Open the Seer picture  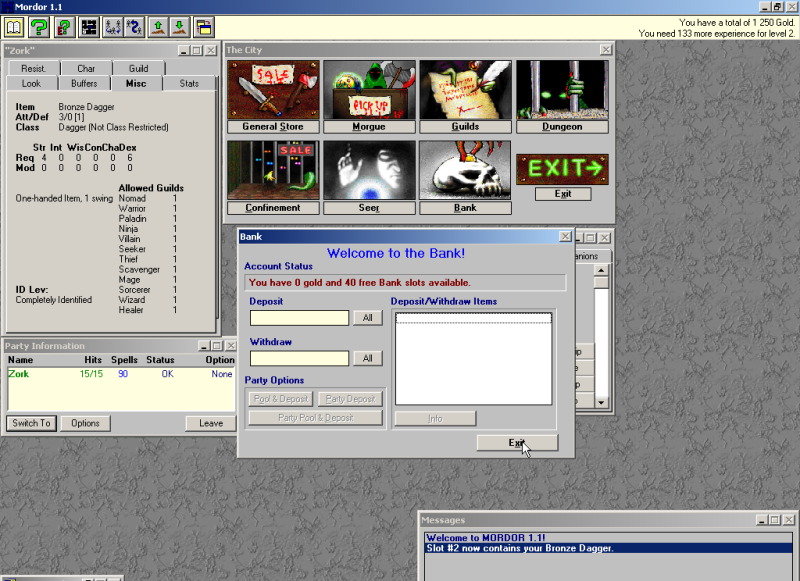[368, 171]
